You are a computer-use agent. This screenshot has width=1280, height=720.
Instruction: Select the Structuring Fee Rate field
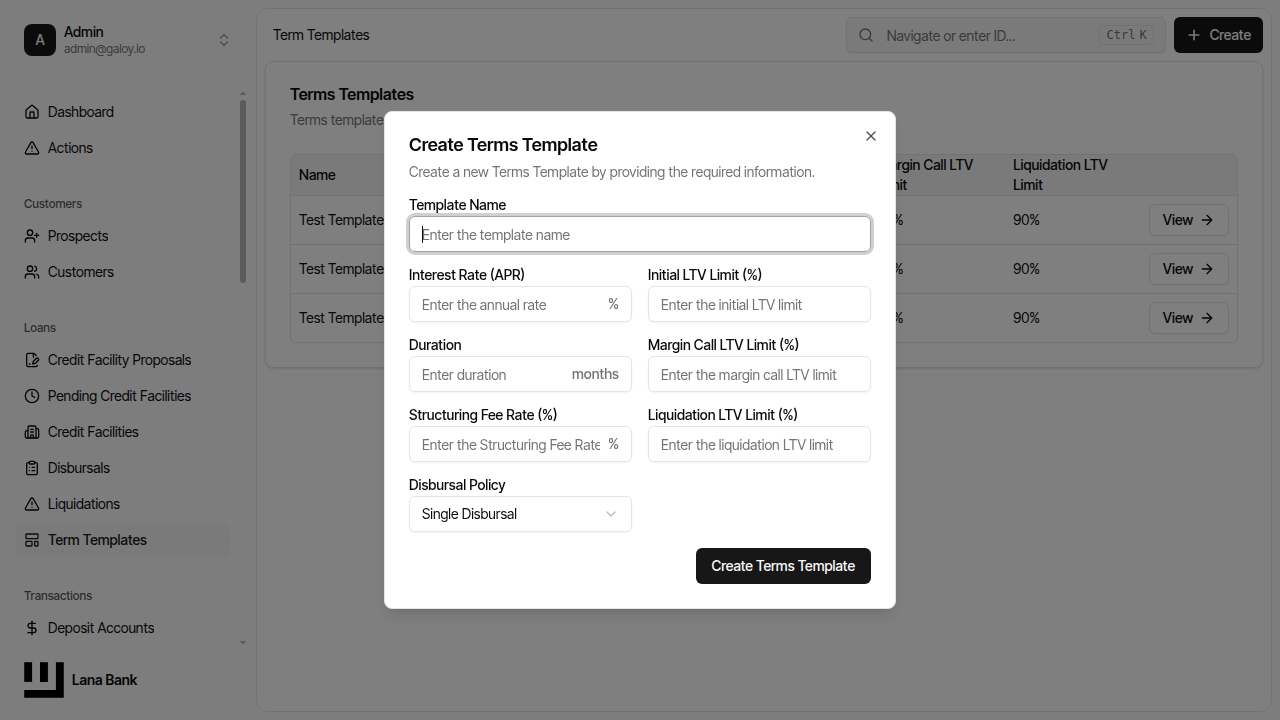(520, 444)
